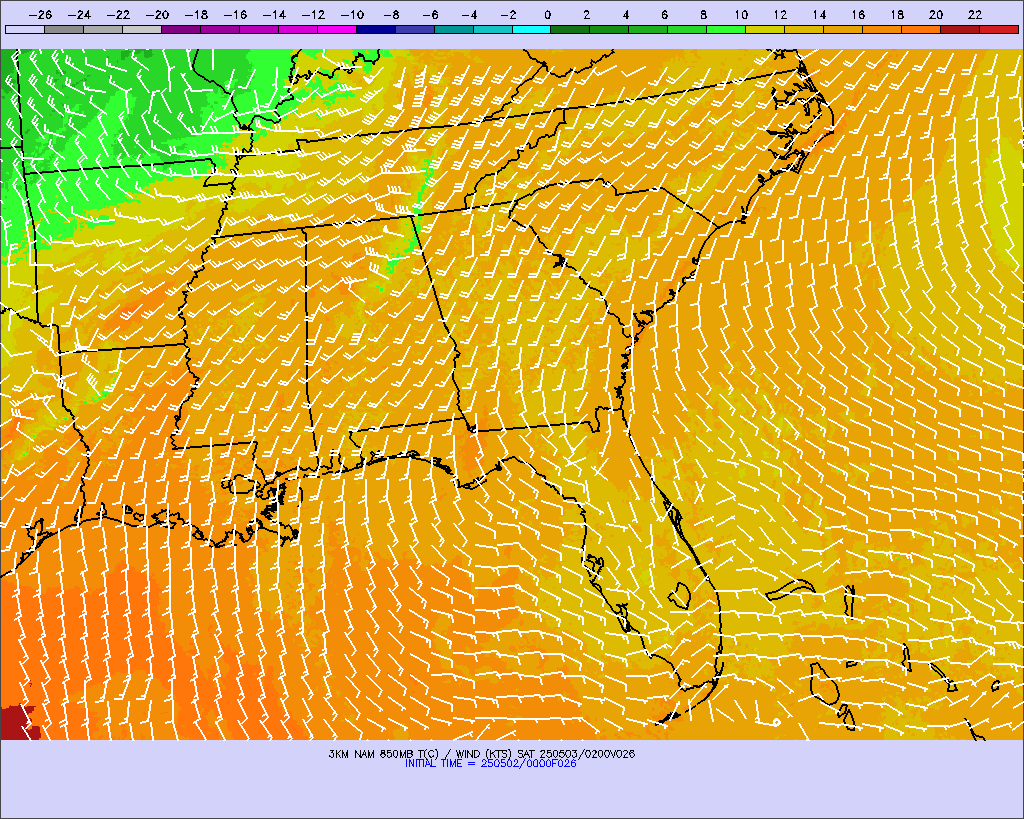Select the dark red swatch between 20 and 22
The width and height of the screenshot is (1024, 819).
[x=960, y=29]
